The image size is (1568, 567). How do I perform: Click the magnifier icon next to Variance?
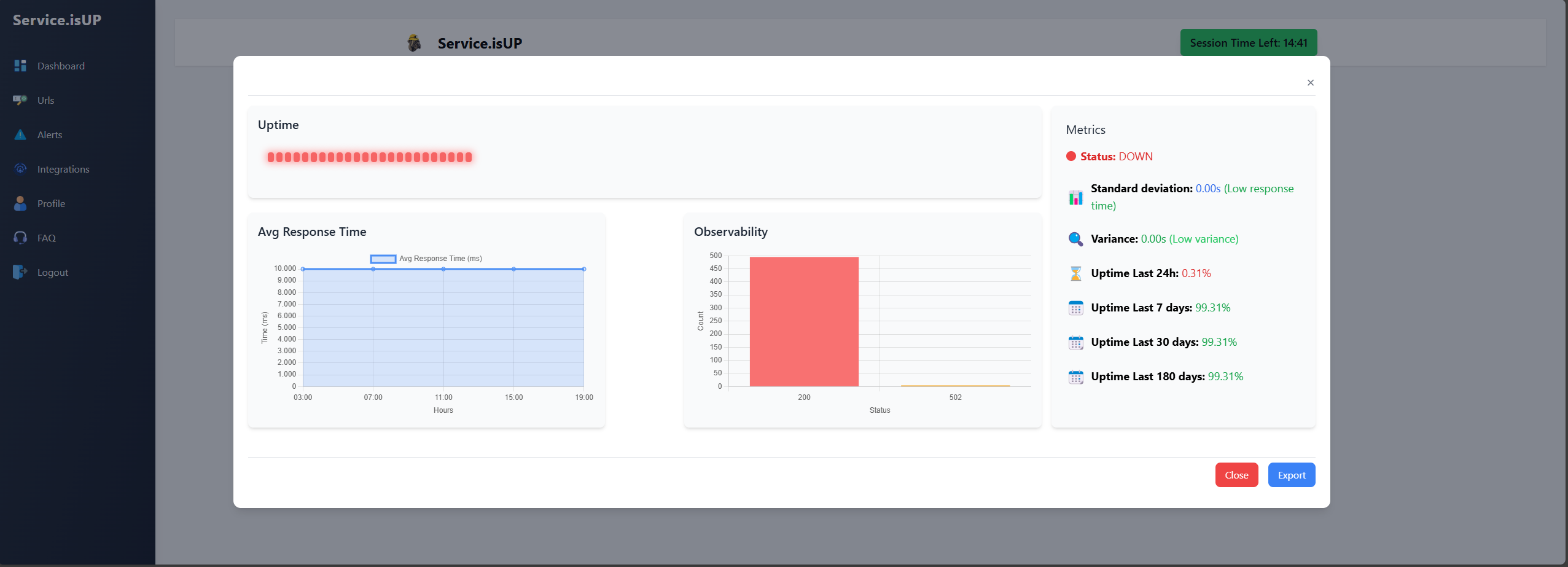coord(1075,239)
